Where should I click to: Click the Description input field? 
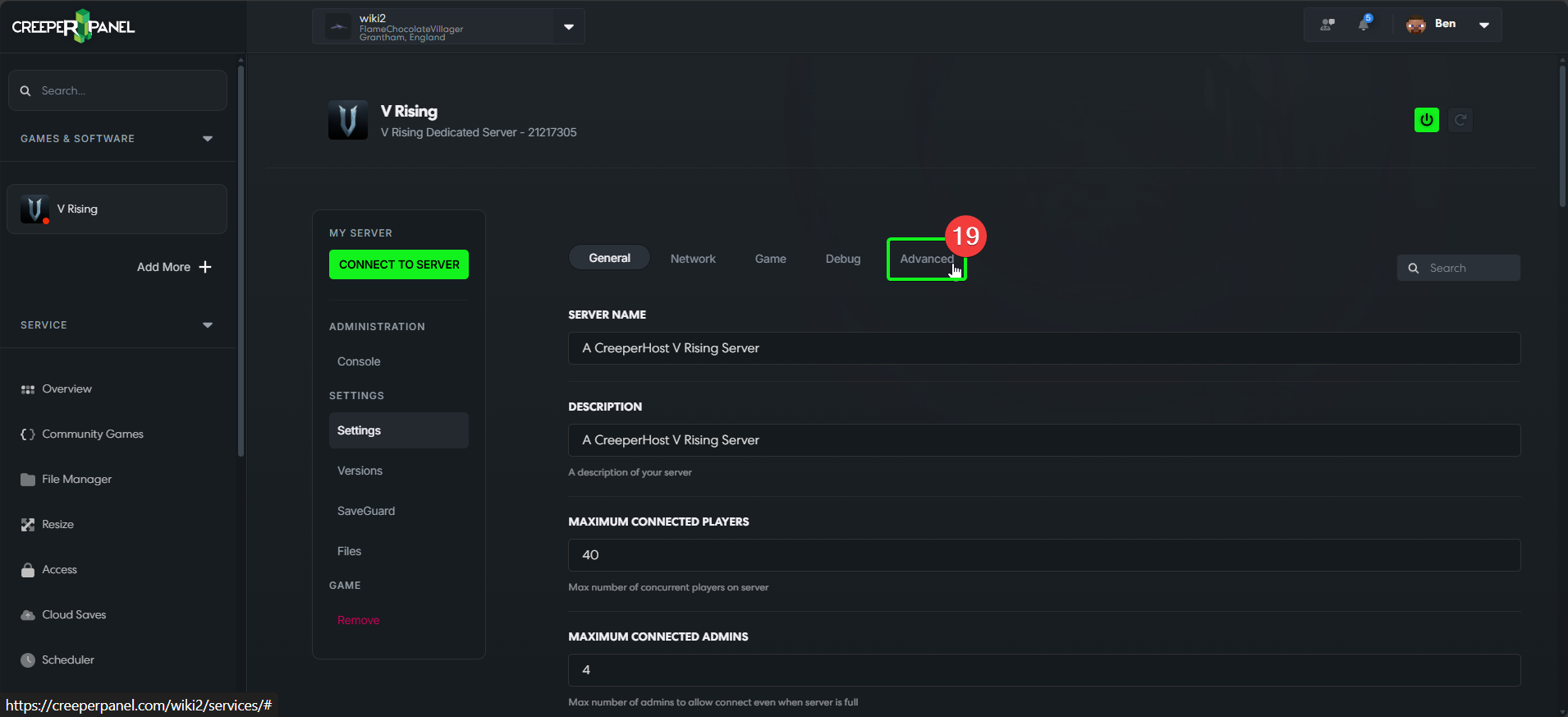(1044, 440)
